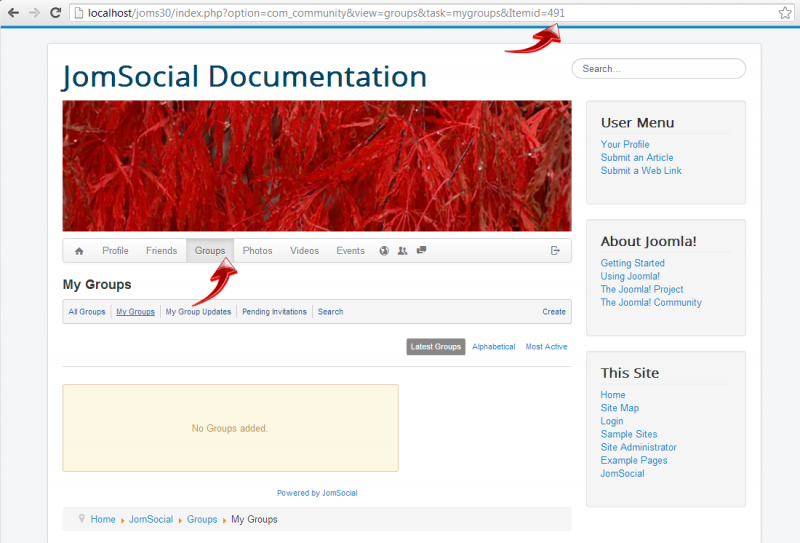The width and height of the screenshot is (800, 543).
Task: Open The Joomla! Community link
Action: pos(651,302)
